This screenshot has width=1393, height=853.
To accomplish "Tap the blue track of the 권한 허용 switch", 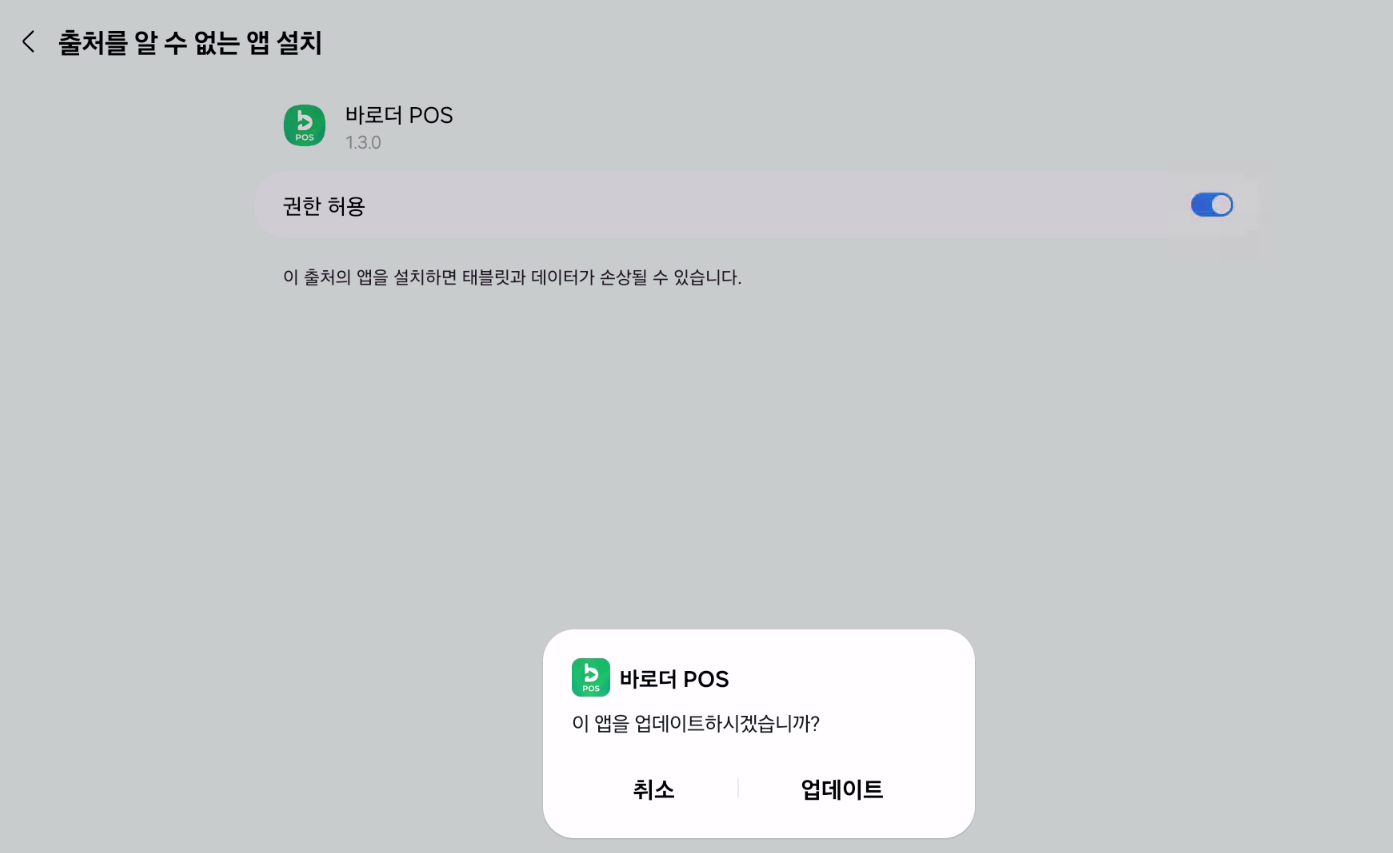I will [1200, 205].
